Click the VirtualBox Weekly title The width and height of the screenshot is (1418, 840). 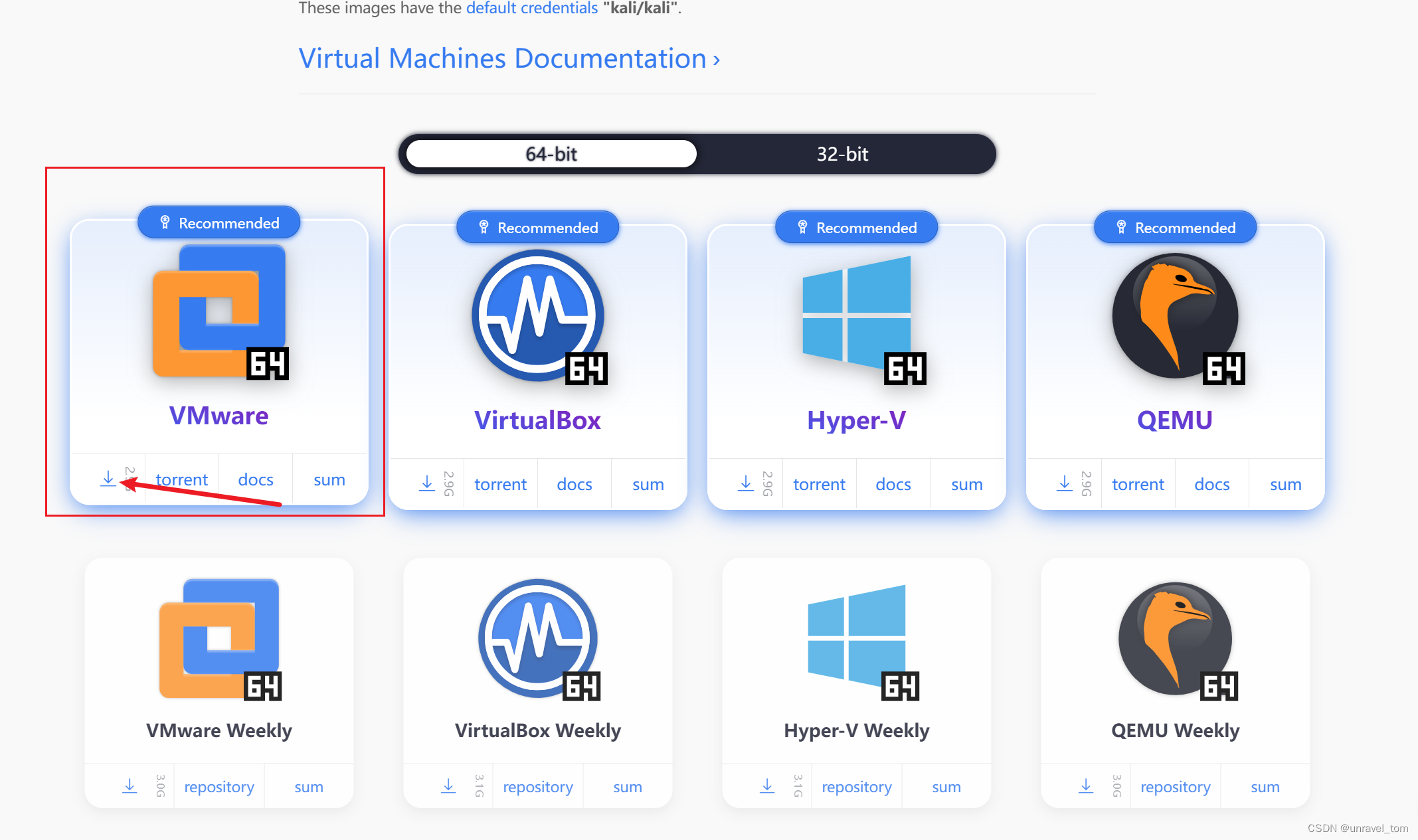pyautogui.click(x=538, y=730)
